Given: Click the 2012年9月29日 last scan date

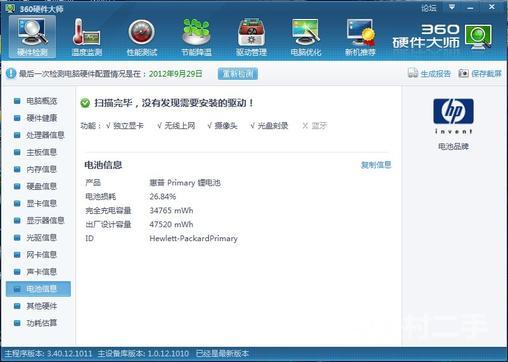Looking at the screenshot, I should pos(176,74).
